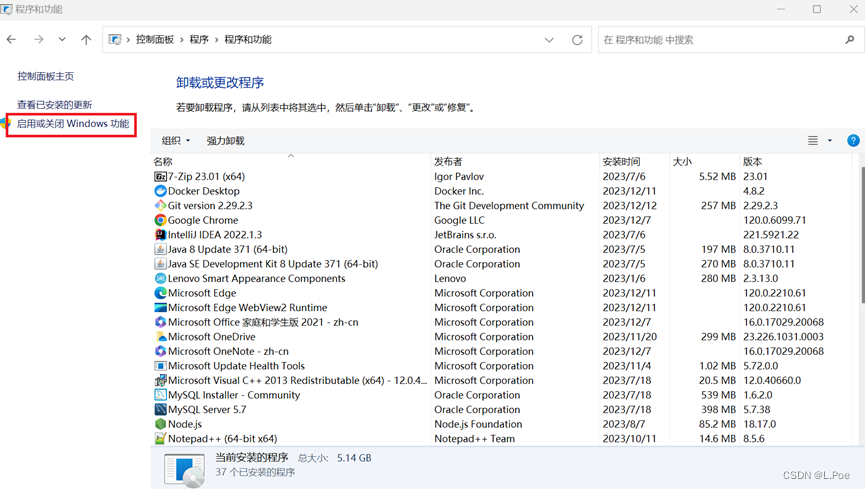Select the Java 8 Update 371 icon
Viewport: 865px width, 489px height.
(160, 249)
